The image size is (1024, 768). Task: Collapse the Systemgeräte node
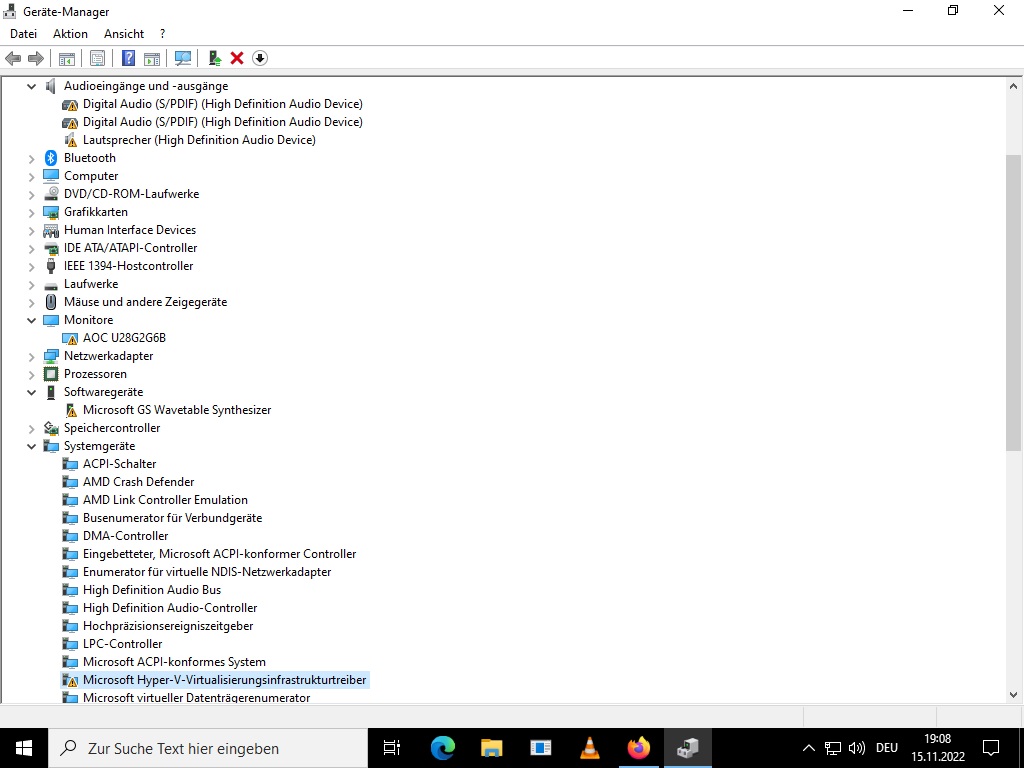point(31,447)
